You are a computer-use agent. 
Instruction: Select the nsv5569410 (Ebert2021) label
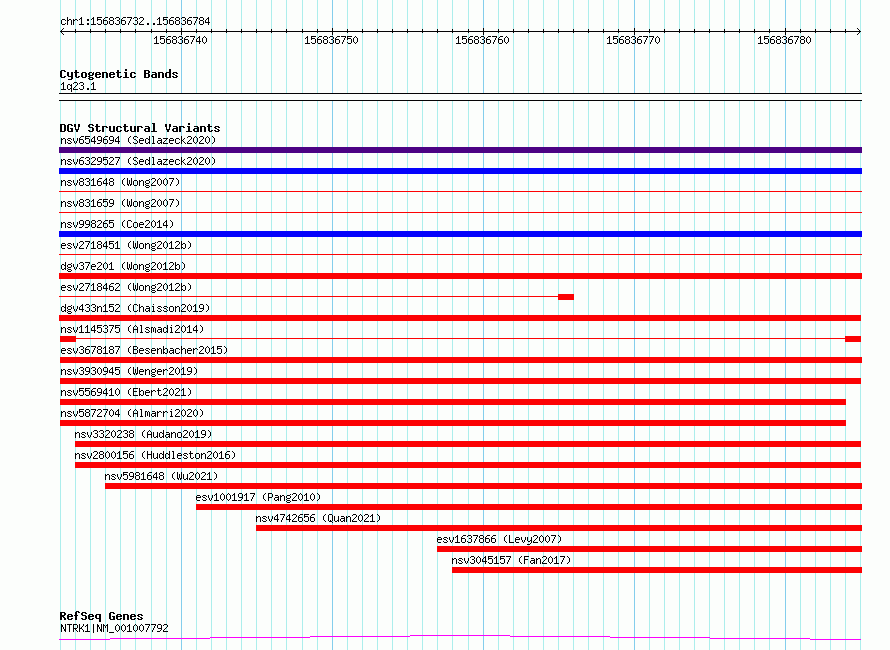tap(126, 392)
